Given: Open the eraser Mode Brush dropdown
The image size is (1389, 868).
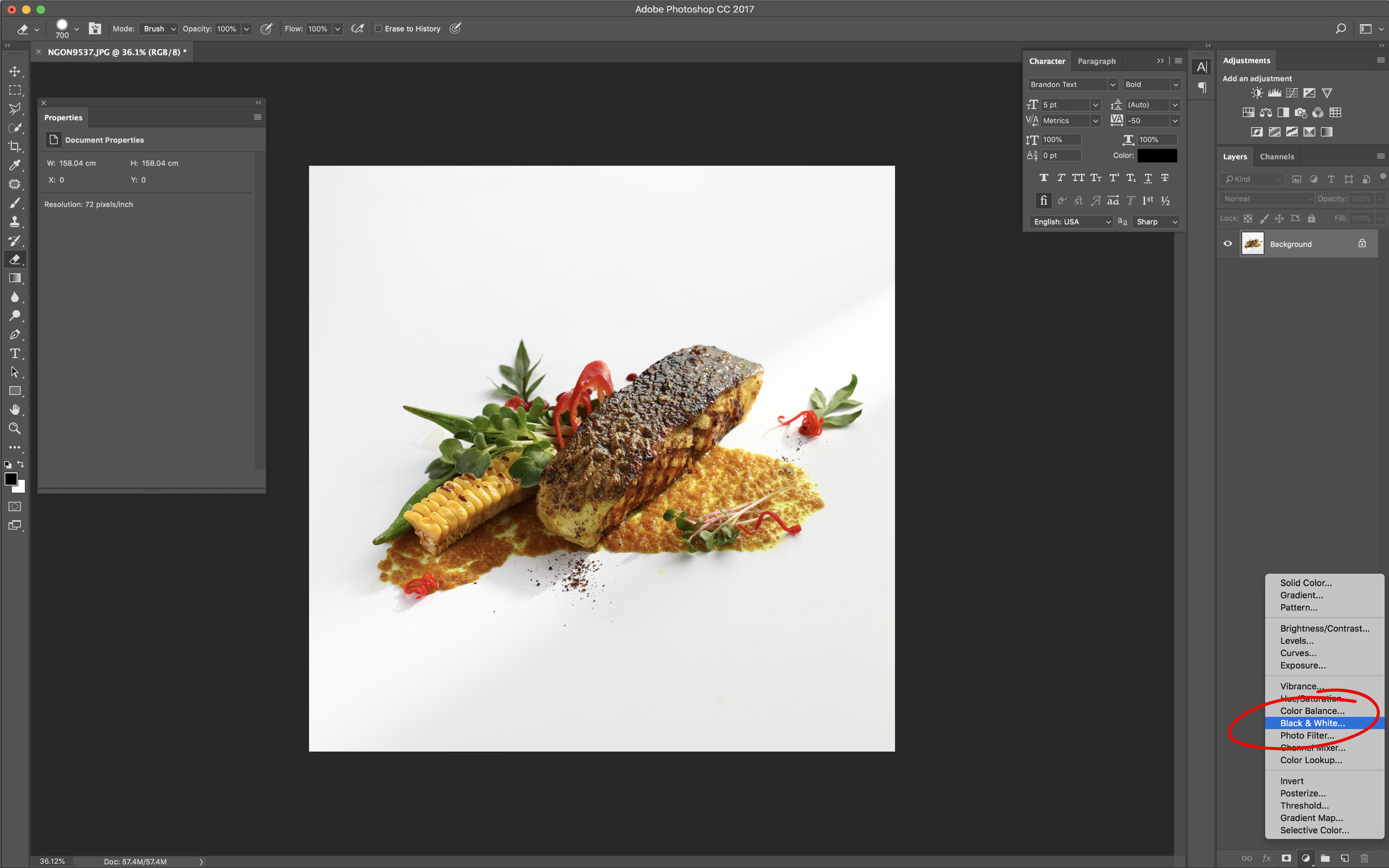Looking at the screenshot, I should tap(158, 29).
